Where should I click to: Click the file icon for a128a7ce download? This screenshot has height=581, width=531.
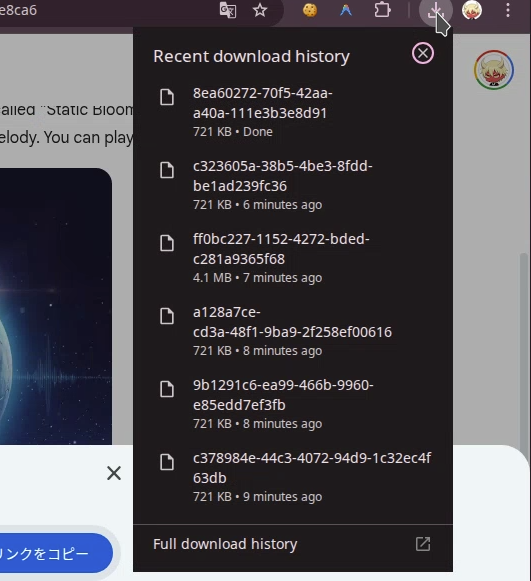(x=167, y=316)
